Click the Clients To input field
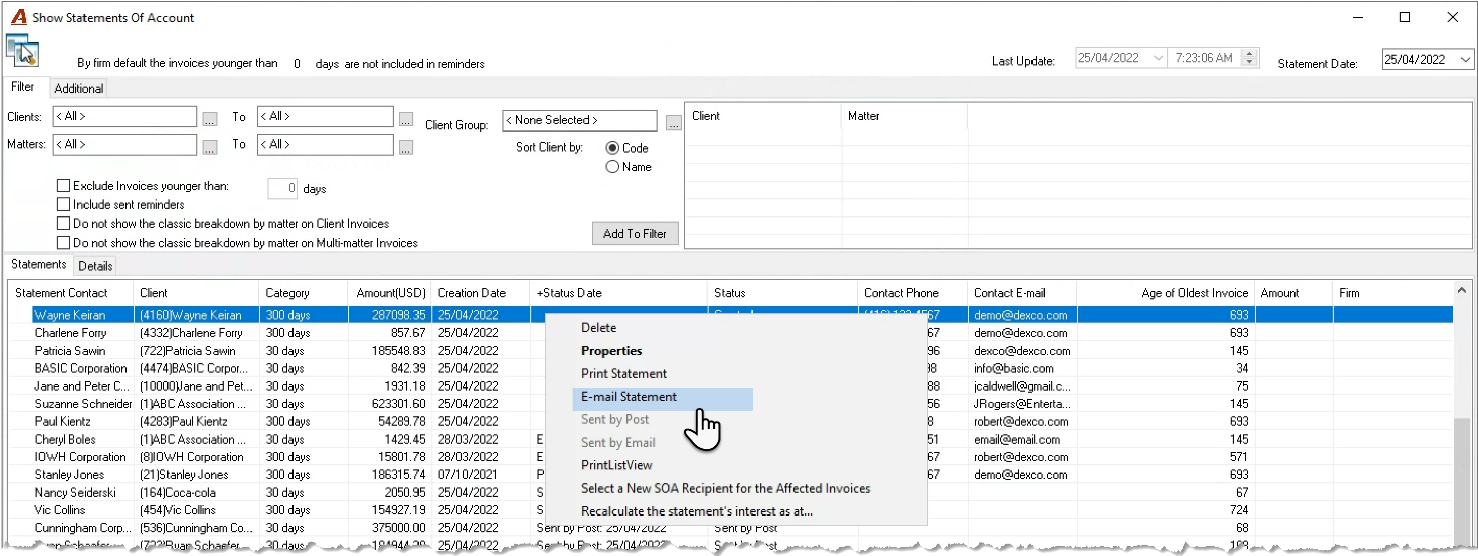 325,117
